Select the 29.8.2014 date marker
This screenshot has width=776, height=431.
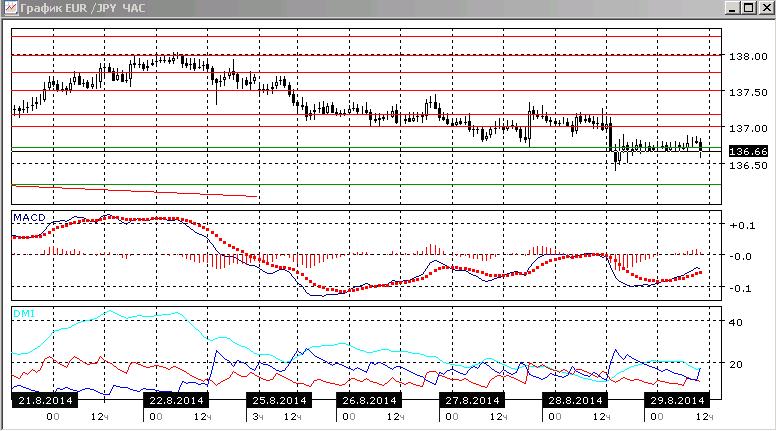click(x=677, y=400)
